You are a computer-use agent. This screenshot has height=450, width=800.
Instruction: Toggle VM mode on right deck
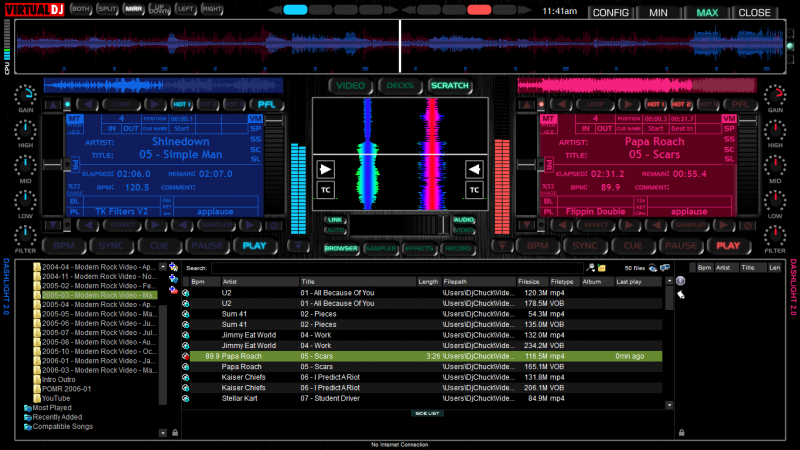729,118
